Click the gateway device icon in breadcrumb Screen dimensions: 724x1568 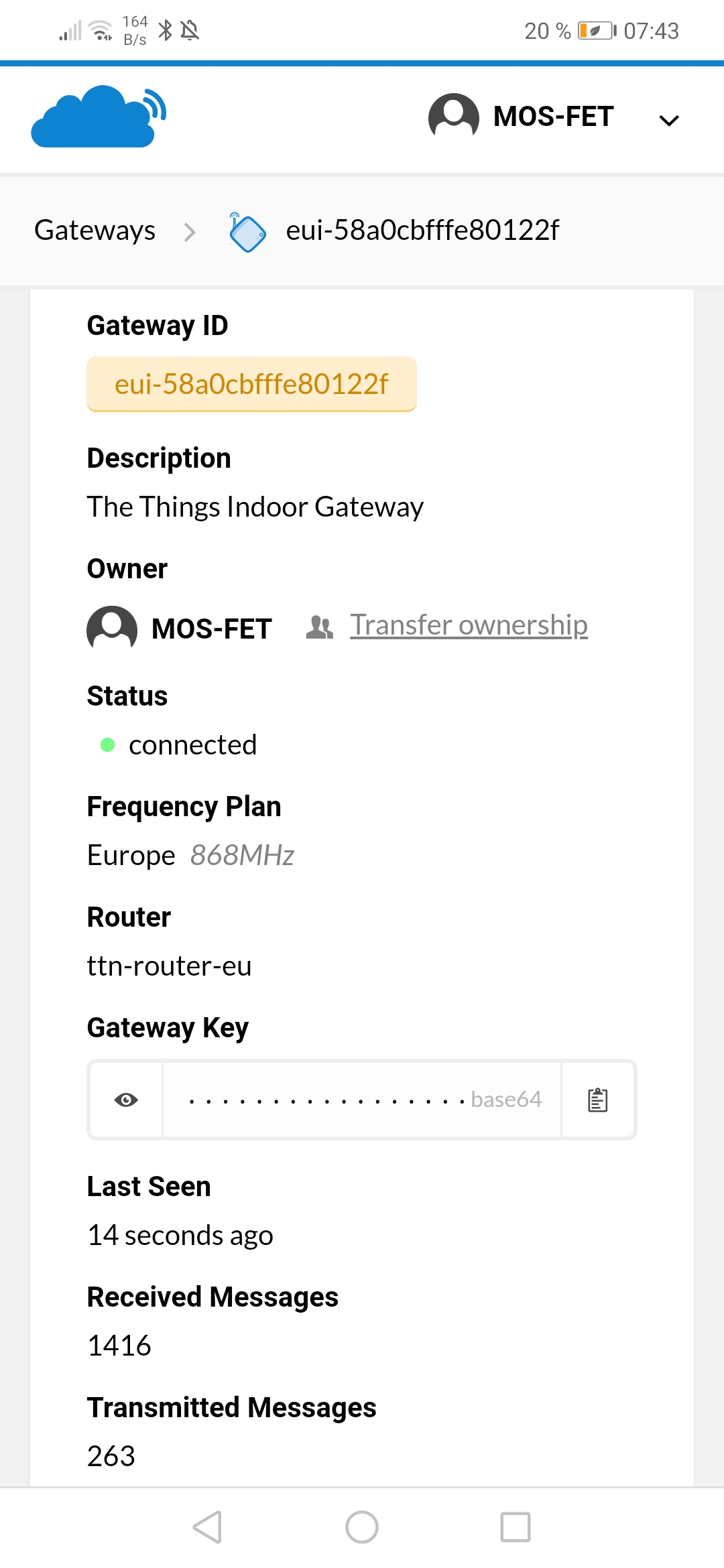click(x=247, y=232)
